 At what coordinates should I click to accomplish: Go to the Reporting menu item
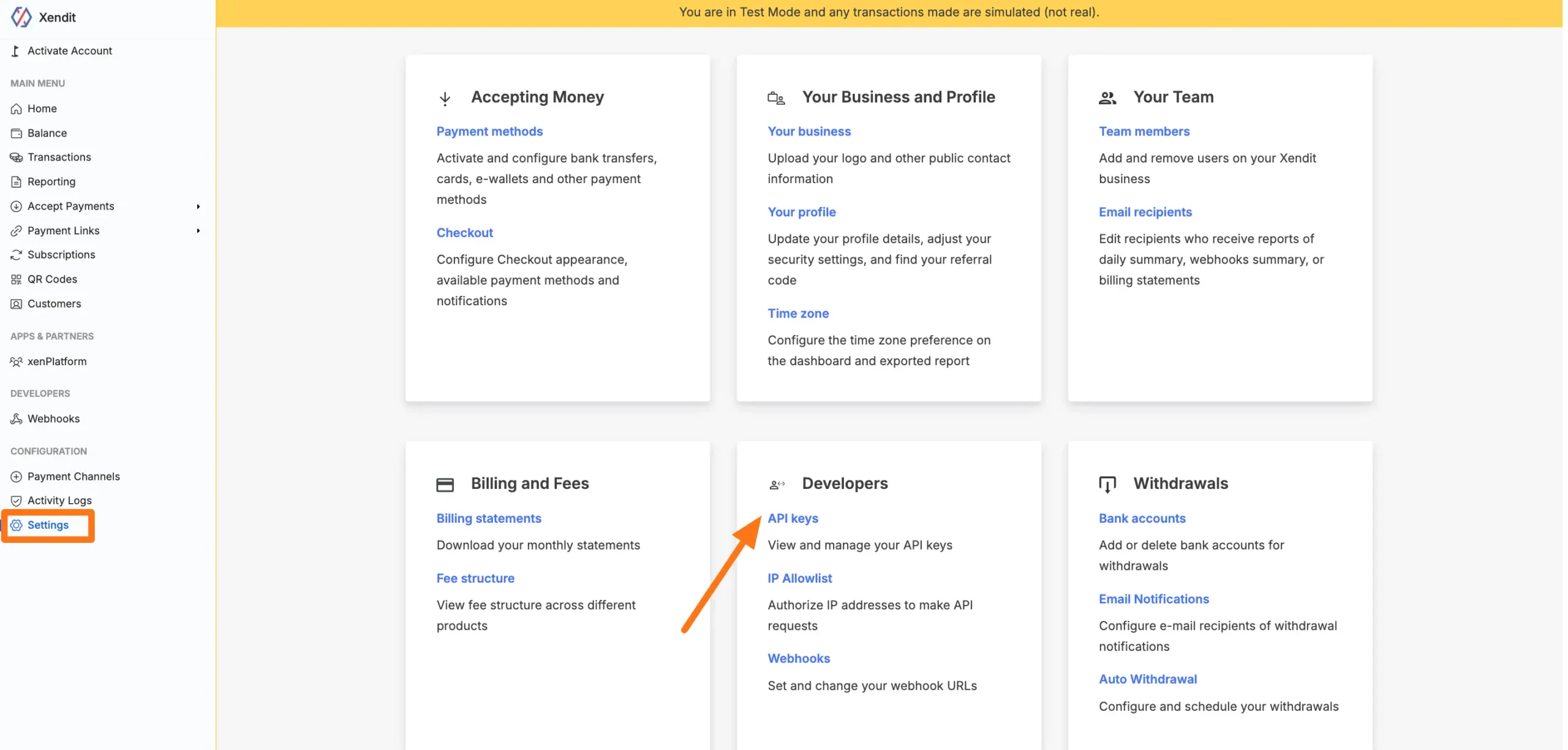(x=51, y=181)
